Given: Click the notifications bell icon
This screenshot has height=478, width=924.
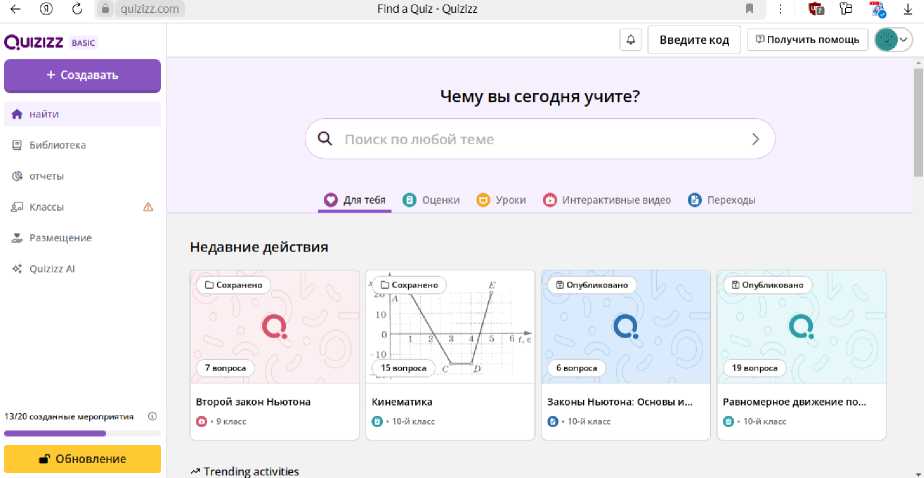Looking at the screenshot, I should tap(631, 40).
